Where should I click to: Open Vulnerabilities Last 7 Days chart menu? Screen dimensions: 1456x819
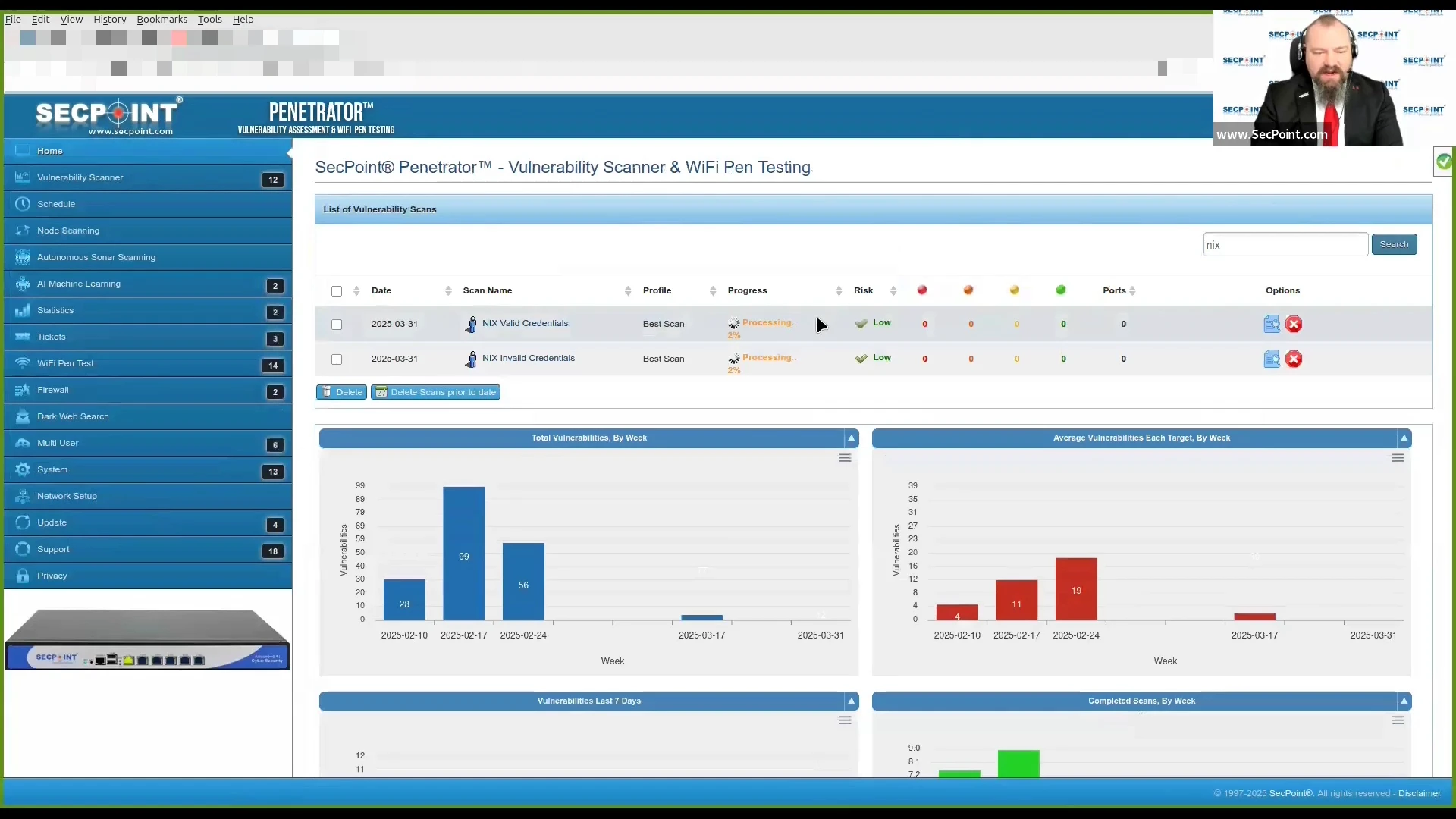(x=845, y=720)
